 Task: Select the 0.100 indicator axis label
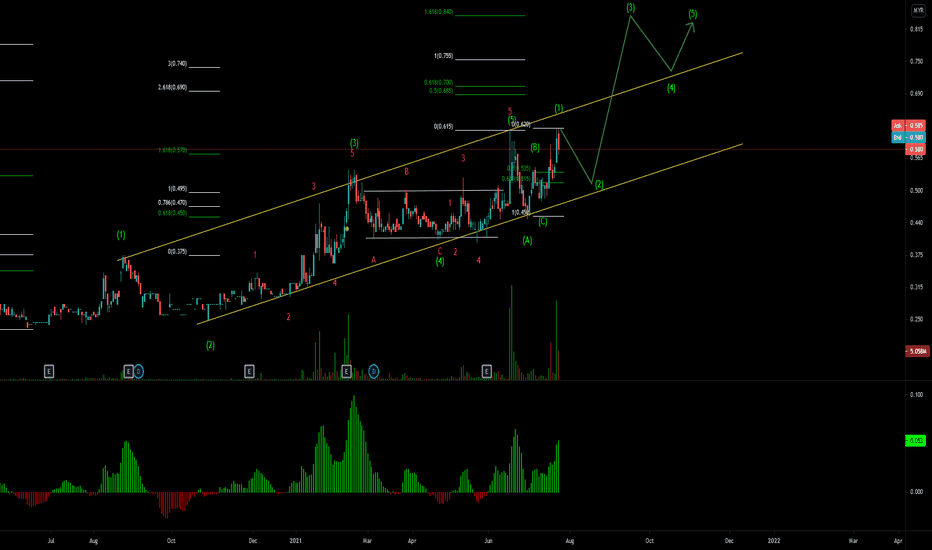[917, 395]
